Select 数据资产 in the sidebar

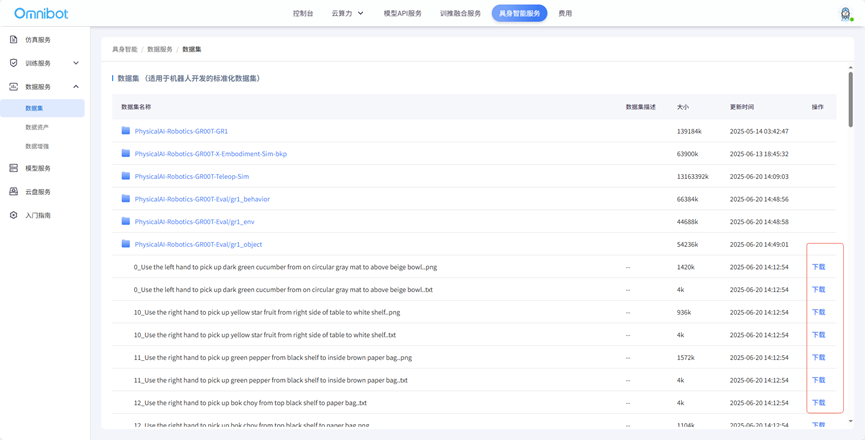click(x=37, y=127)
